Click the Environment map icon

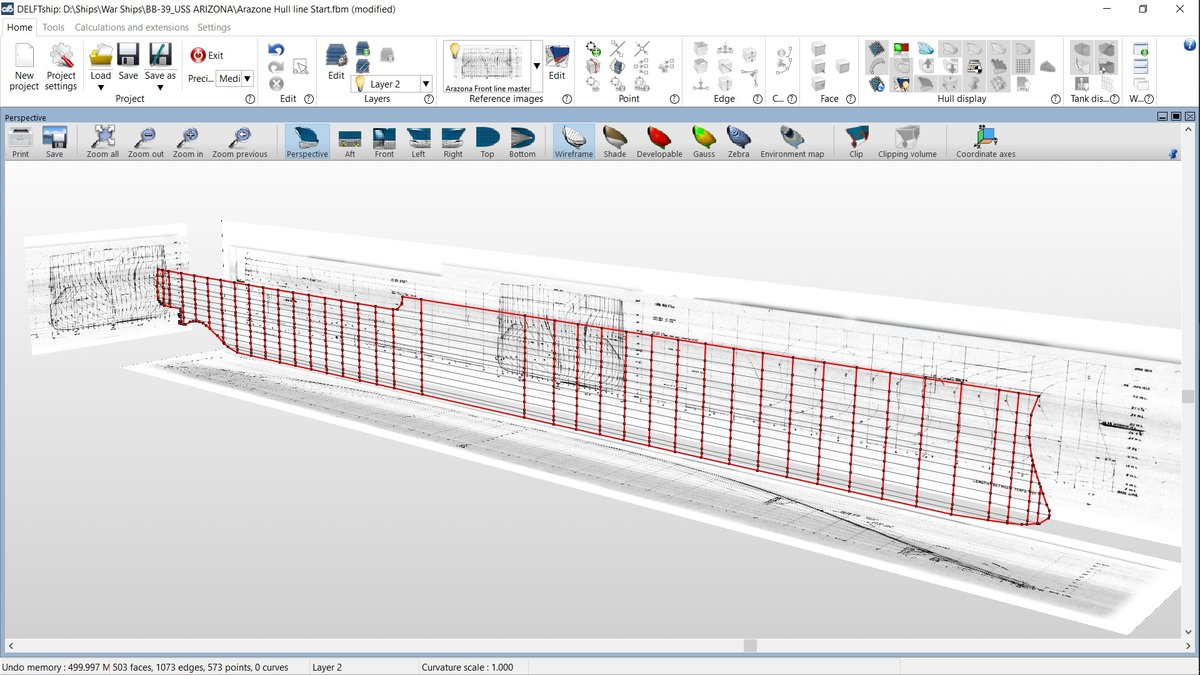[x=792, y=142]
